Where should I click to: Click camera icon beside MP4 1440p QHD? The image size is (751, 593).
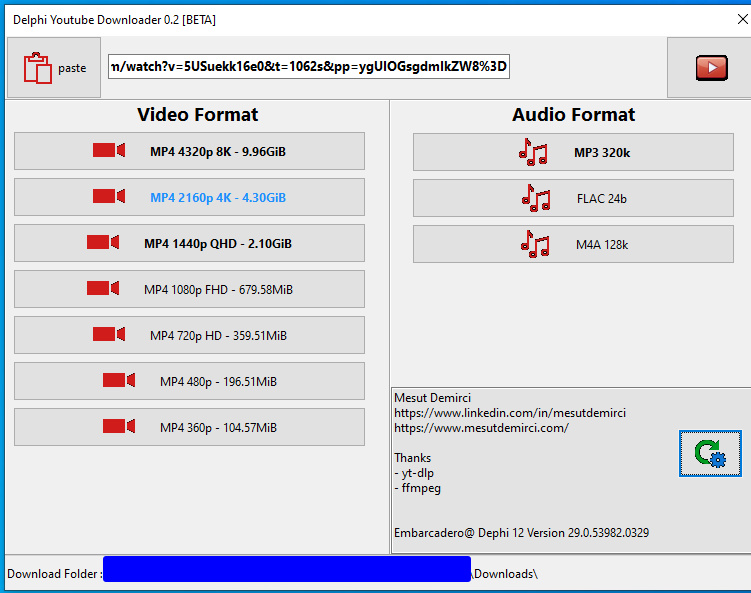point(103,243)
